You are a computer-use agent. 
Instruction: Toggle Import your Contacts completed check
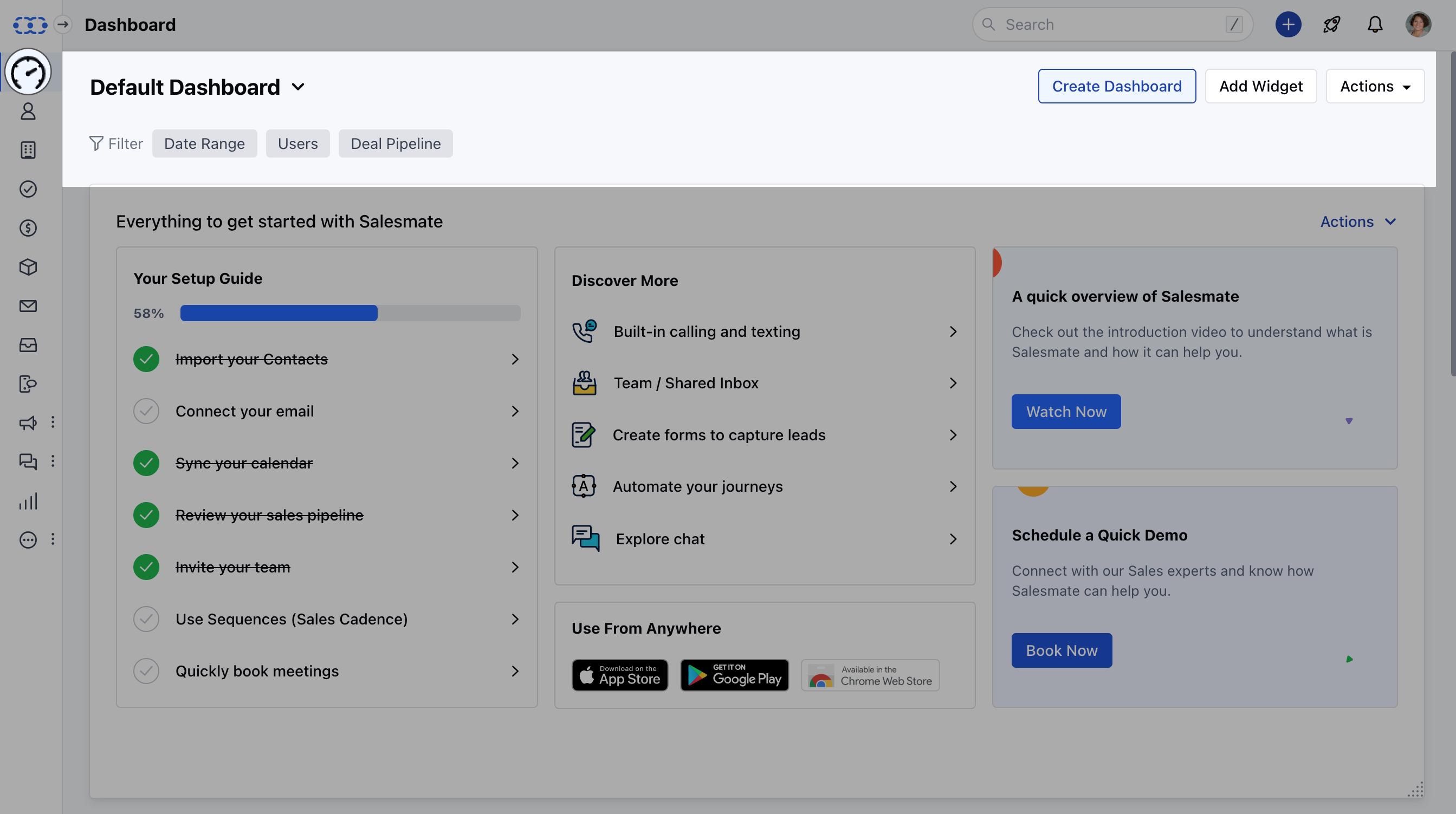pos(146,359)
